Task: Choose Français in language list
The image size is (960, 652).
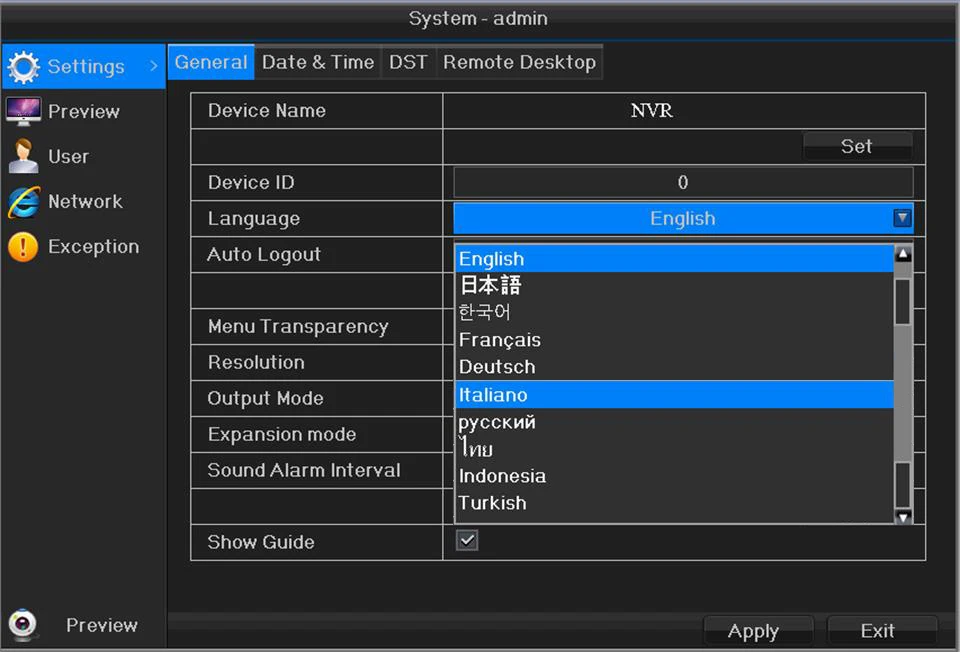Action: pos(674,340)
